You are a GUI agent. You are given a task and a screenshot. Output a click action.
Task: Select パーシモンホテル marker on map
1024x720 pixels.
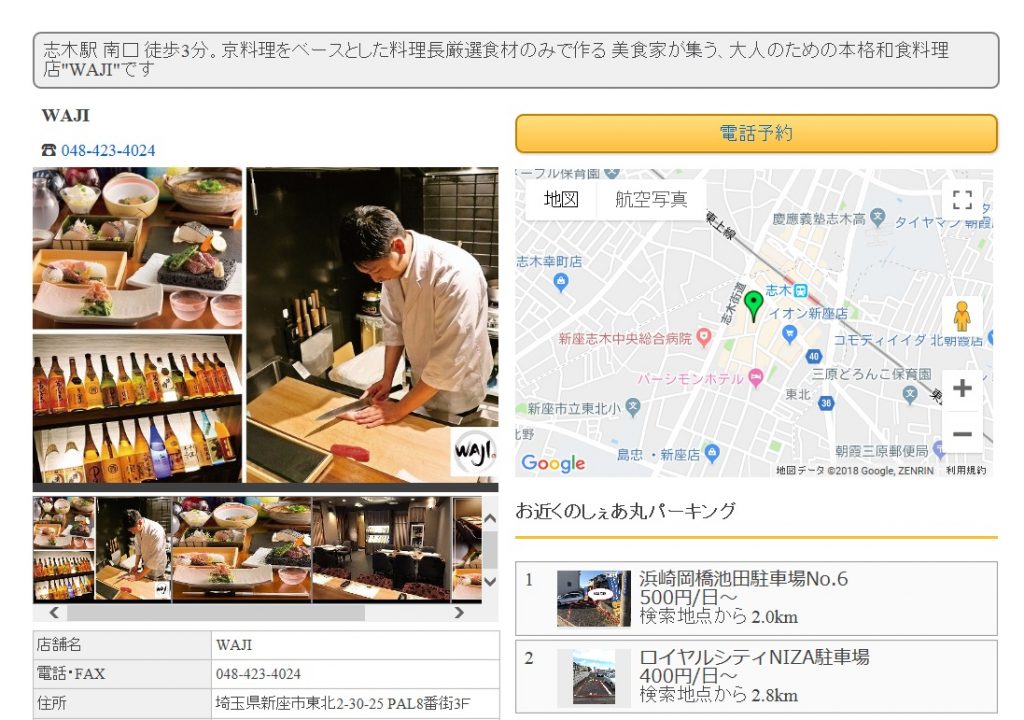[756, 378]
